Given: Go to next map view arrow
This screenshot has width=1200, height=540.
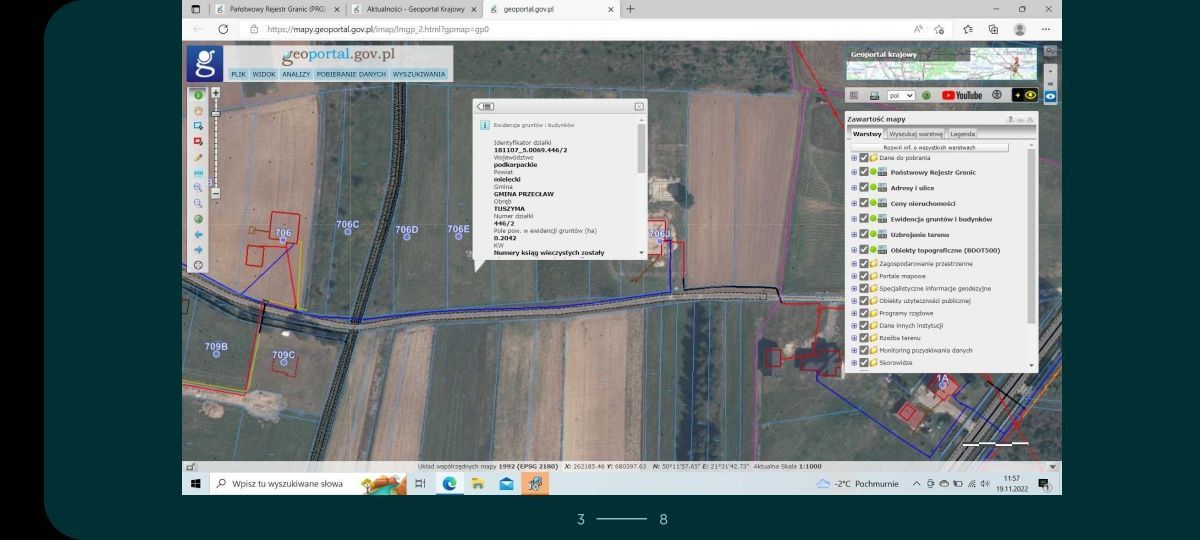Looking at the screenshot, I should click(x=198, y=249).
